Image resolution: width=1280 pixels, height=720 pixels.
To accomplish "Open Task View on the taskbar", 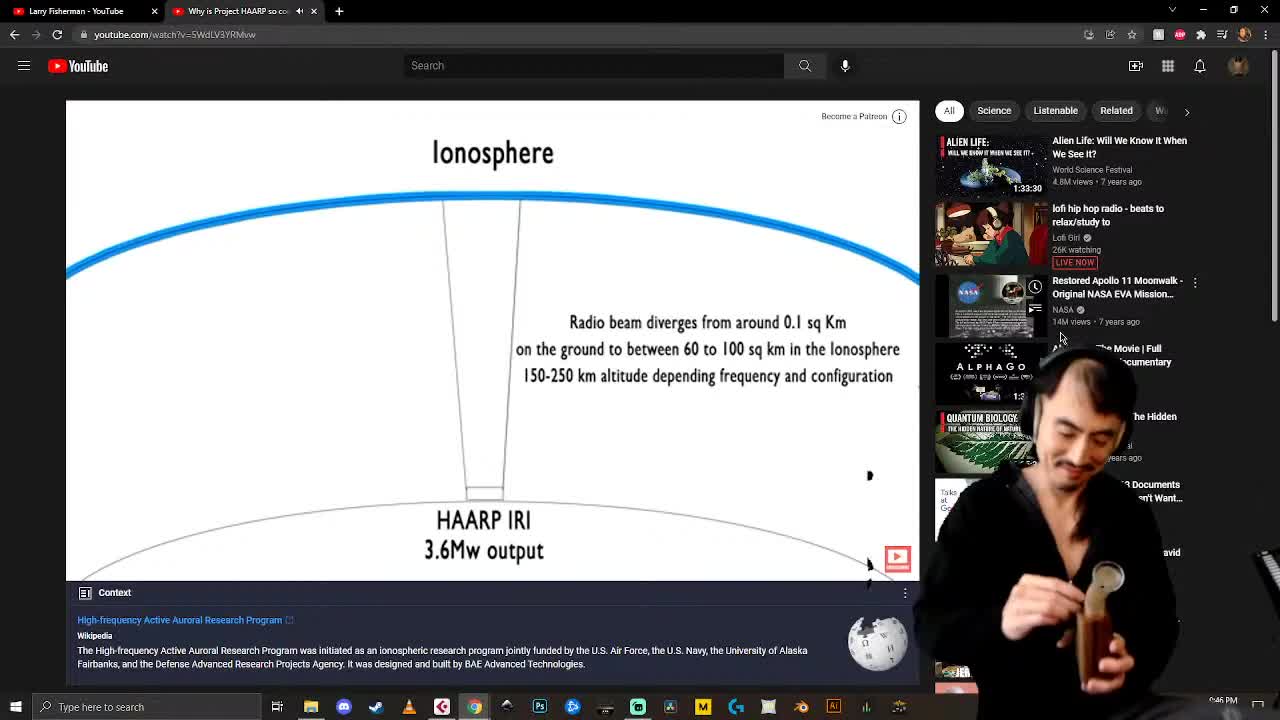I will 277,707.
